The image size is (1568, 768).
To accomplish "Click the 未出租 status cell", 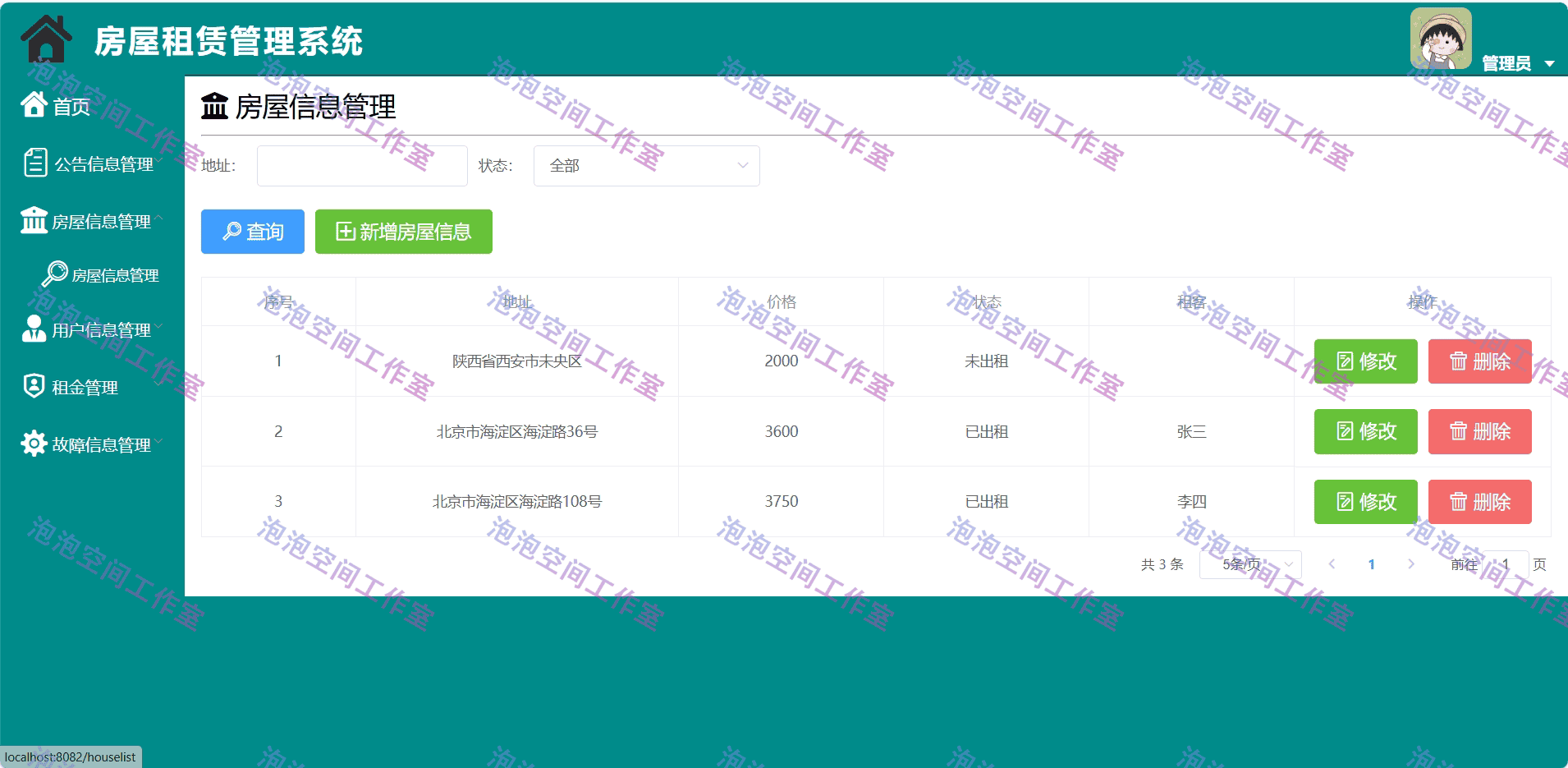I will 987,361.
